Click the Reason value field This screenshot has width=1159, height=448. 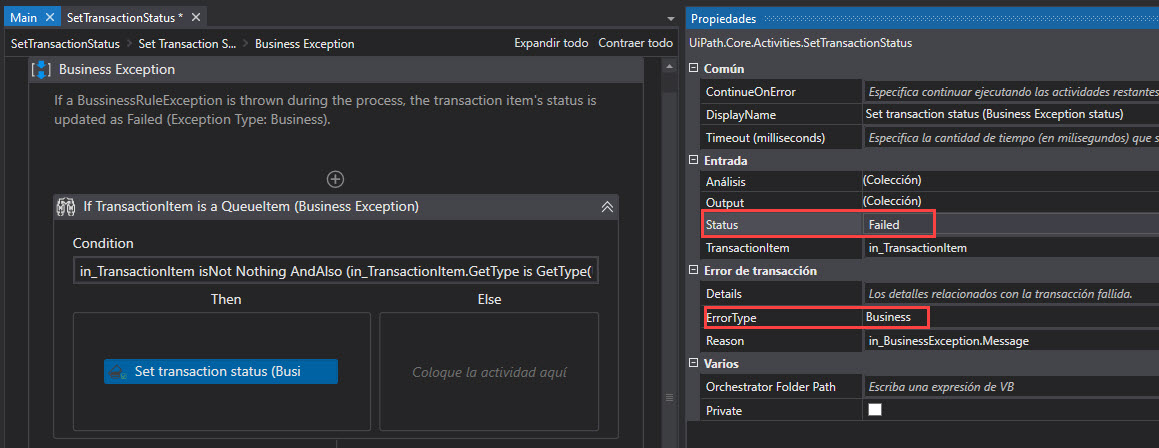coord(1010,341)
